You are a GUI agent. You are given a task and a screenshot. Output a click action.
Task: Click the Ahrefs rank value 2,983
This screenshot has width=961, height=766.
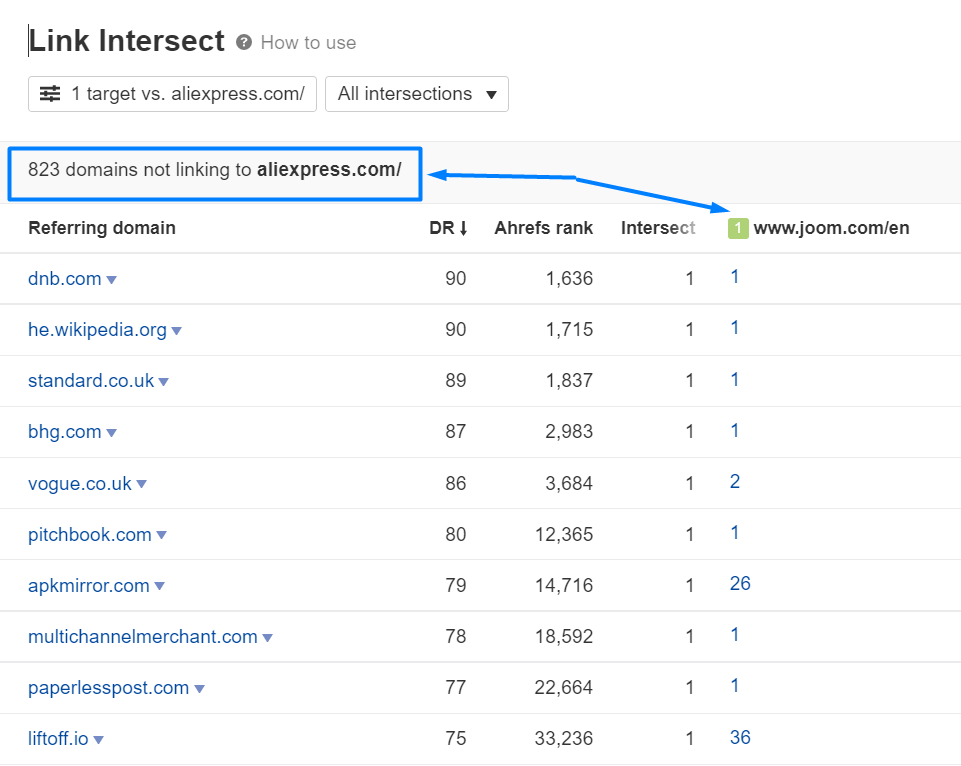569,432
